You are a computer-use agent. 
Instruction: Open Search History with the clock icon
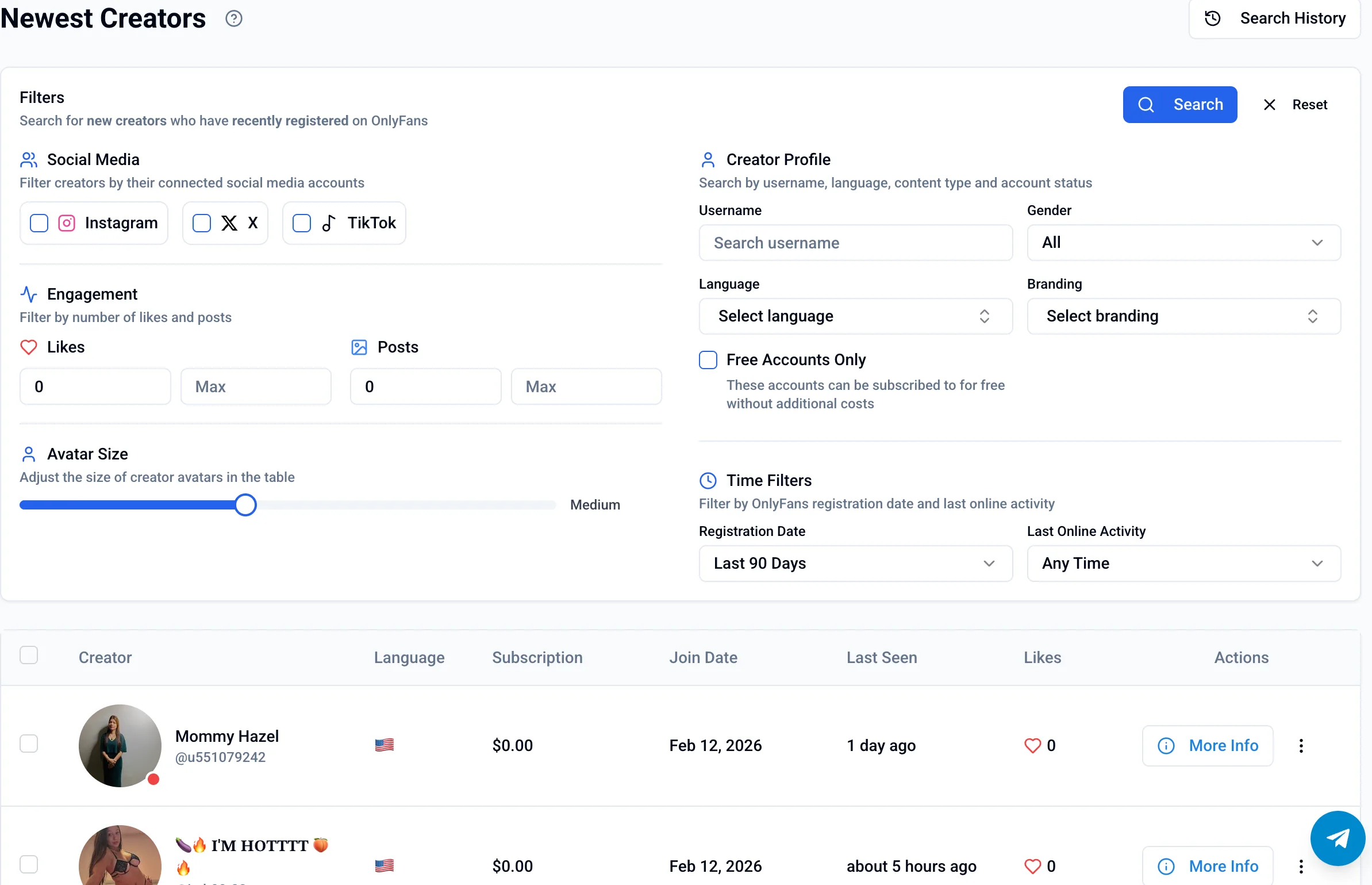[x=1212, y=19]
